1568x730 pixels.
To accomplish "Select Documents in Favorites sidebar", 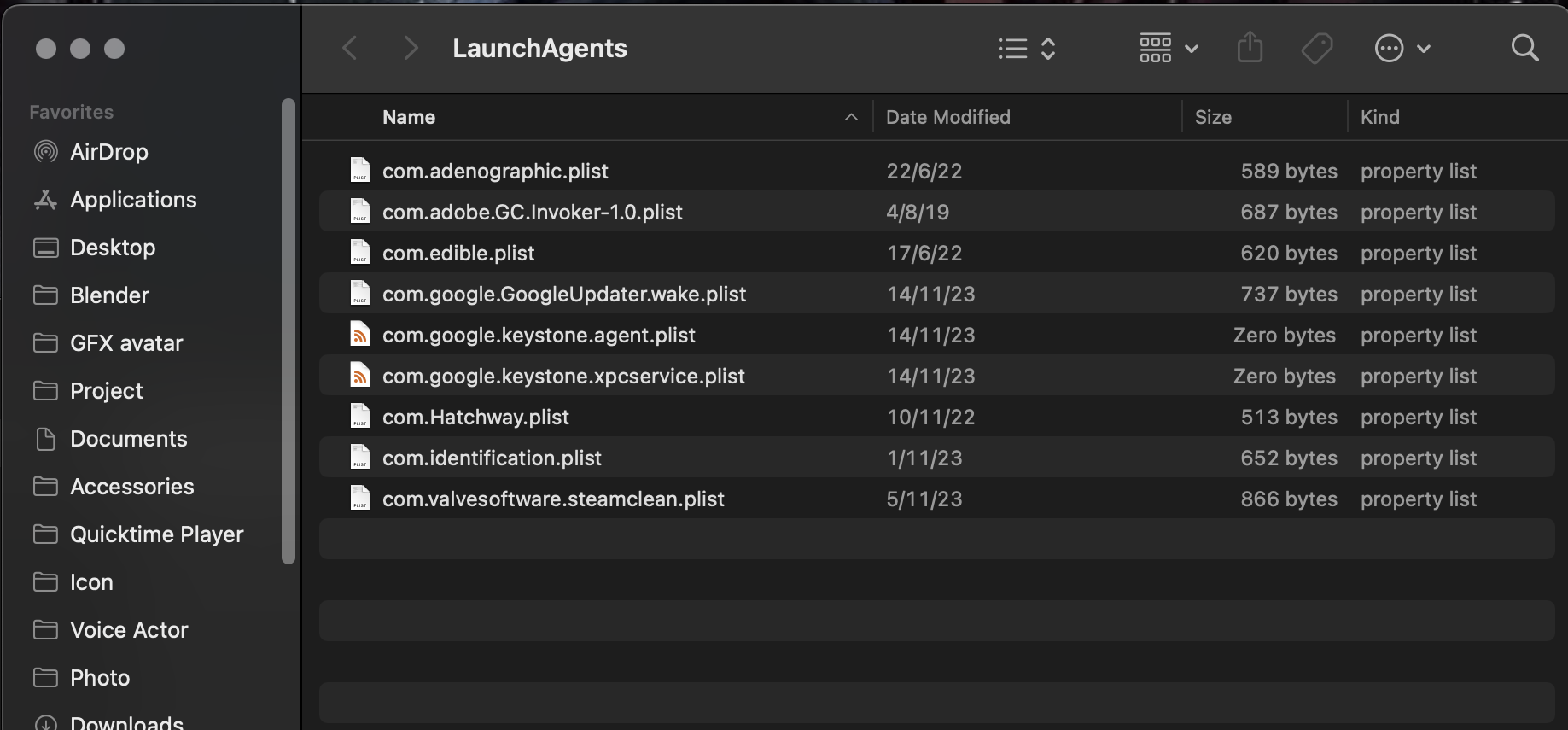I will pyautogui.click(x=128, y=439).
